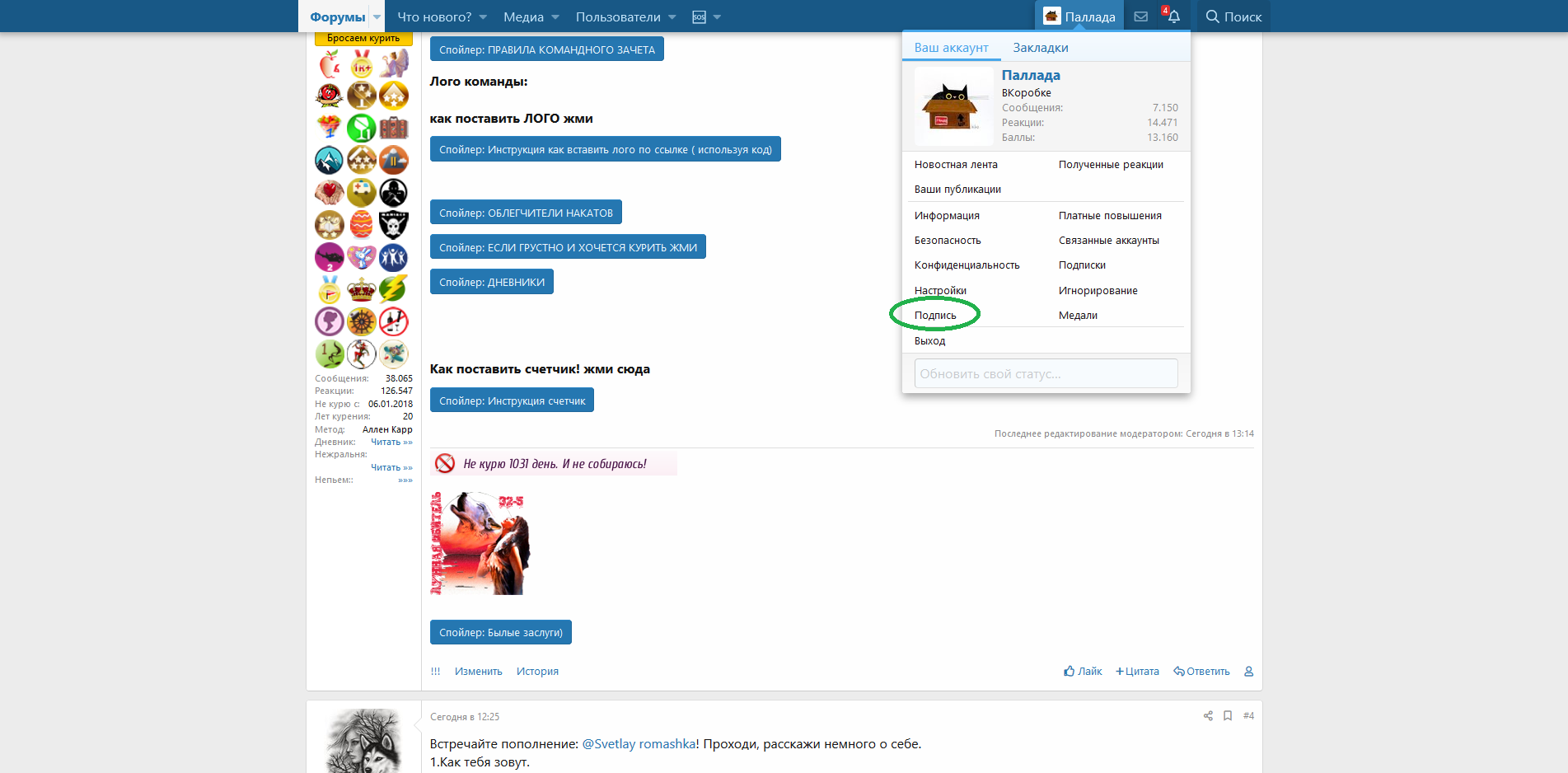Open Подпись in the account menu
The image size is (1568, 773).
(935, 316)
